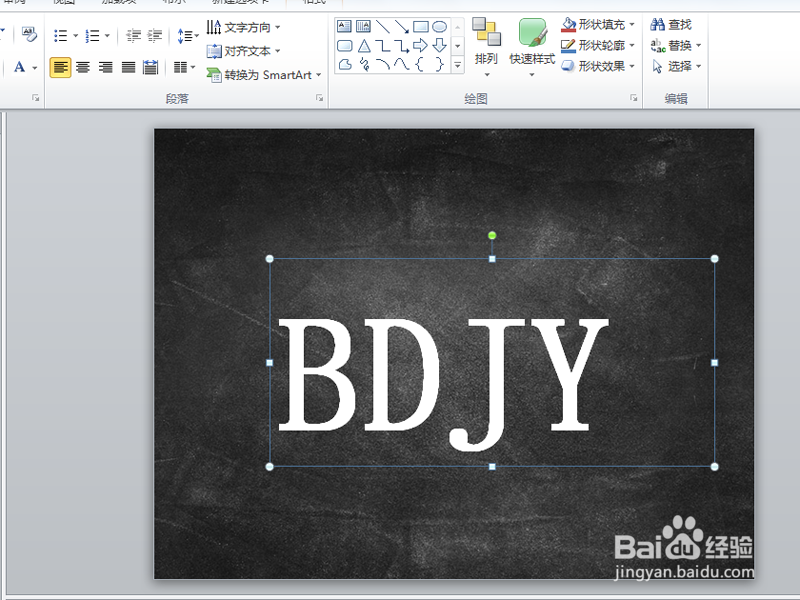
Task: Open the 绘图 drawing dialog launcher
Action: [x=634, y=97]
